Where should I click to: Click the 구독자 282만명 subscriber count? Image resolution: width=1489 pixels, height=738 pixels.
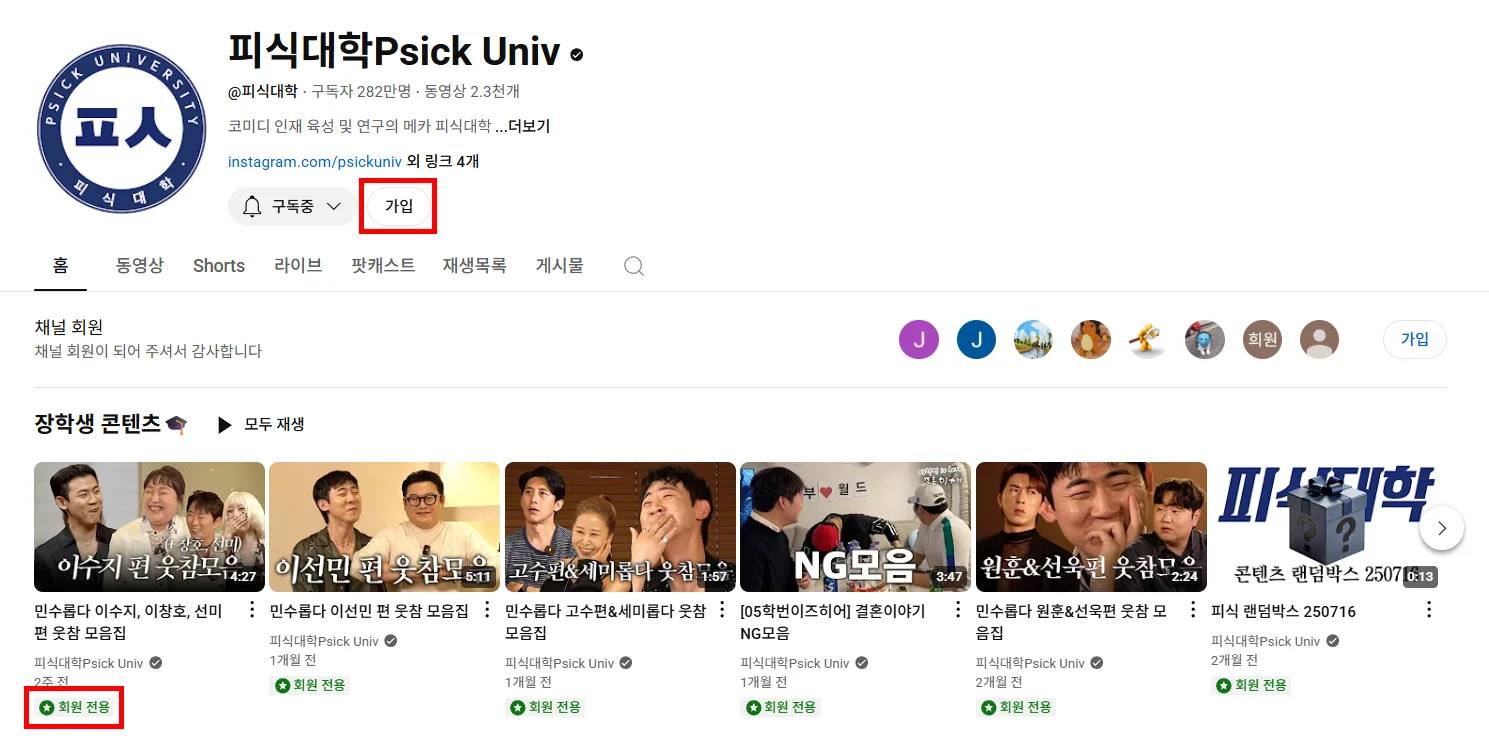coord(361,91)
